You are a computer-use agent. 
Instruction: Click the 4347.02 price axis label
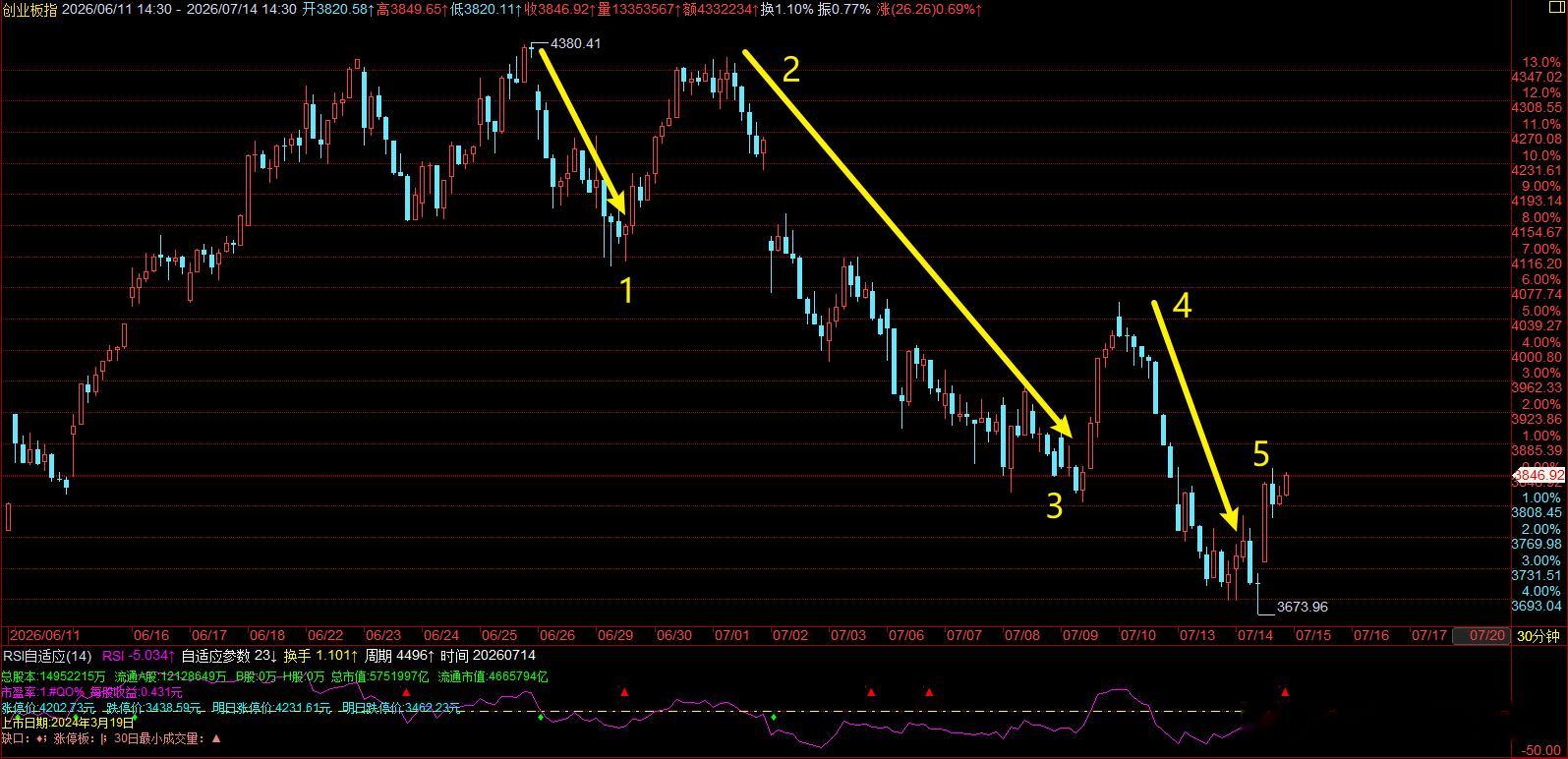click(x=1537, y=77)
